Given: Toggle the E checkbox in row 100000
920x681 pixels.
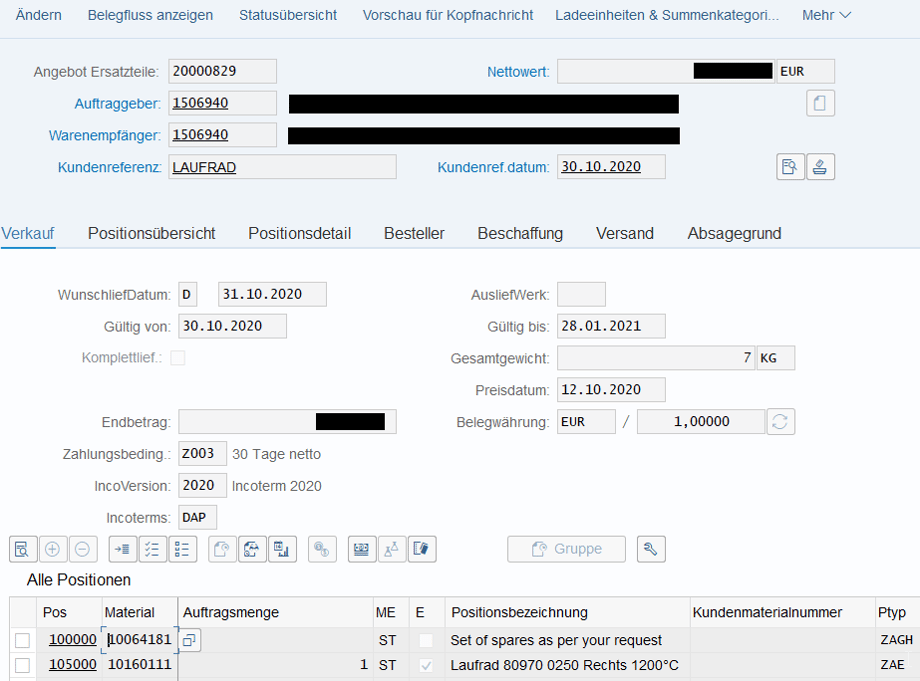Looking at the screenshot, I should point(426,640).
